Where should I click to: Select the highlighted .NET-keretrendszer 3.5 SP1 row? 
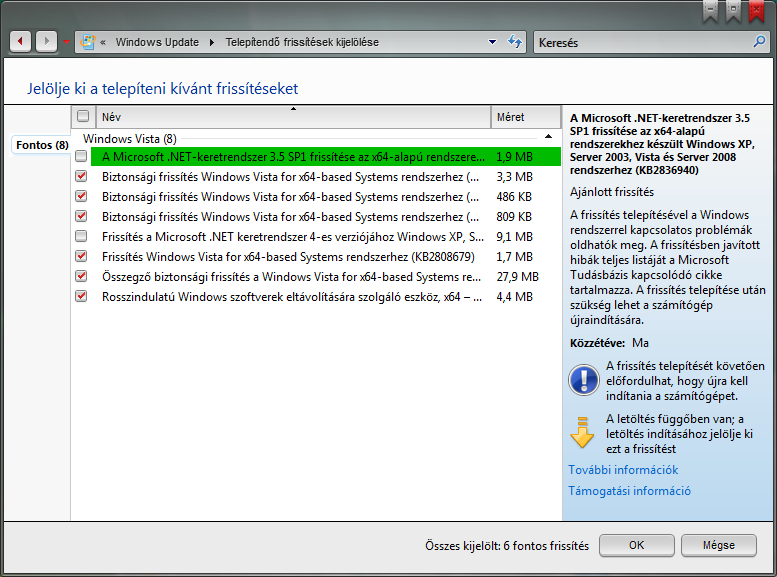(326, 157)
